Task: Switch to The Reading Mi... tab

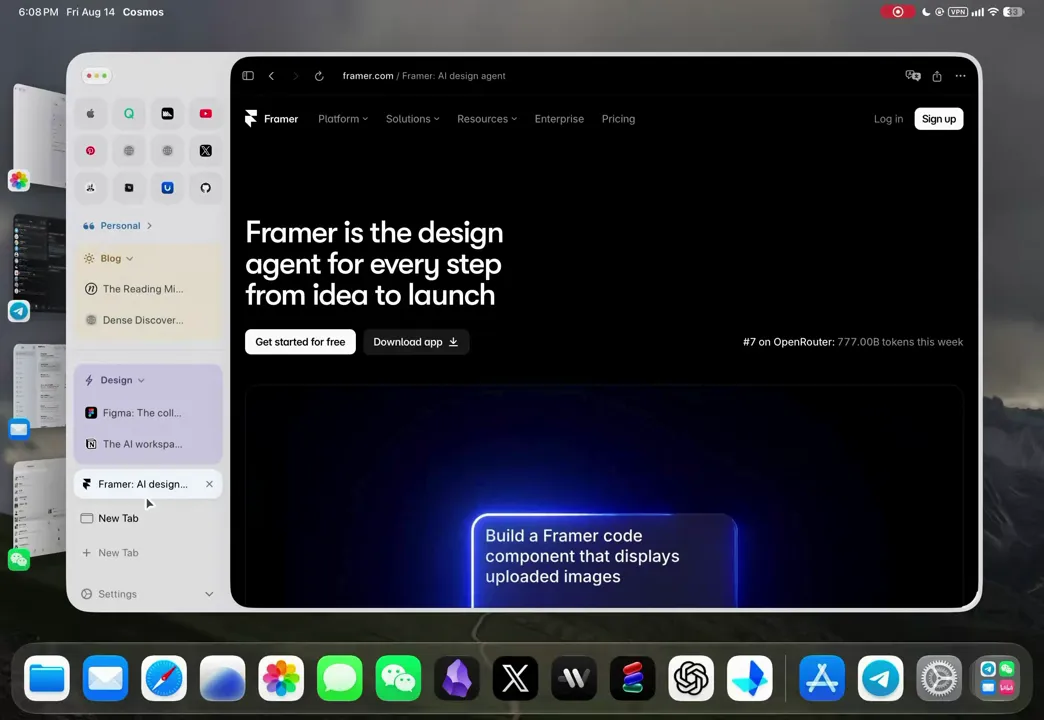Action: pyautogui.click(x=148, y=289)
